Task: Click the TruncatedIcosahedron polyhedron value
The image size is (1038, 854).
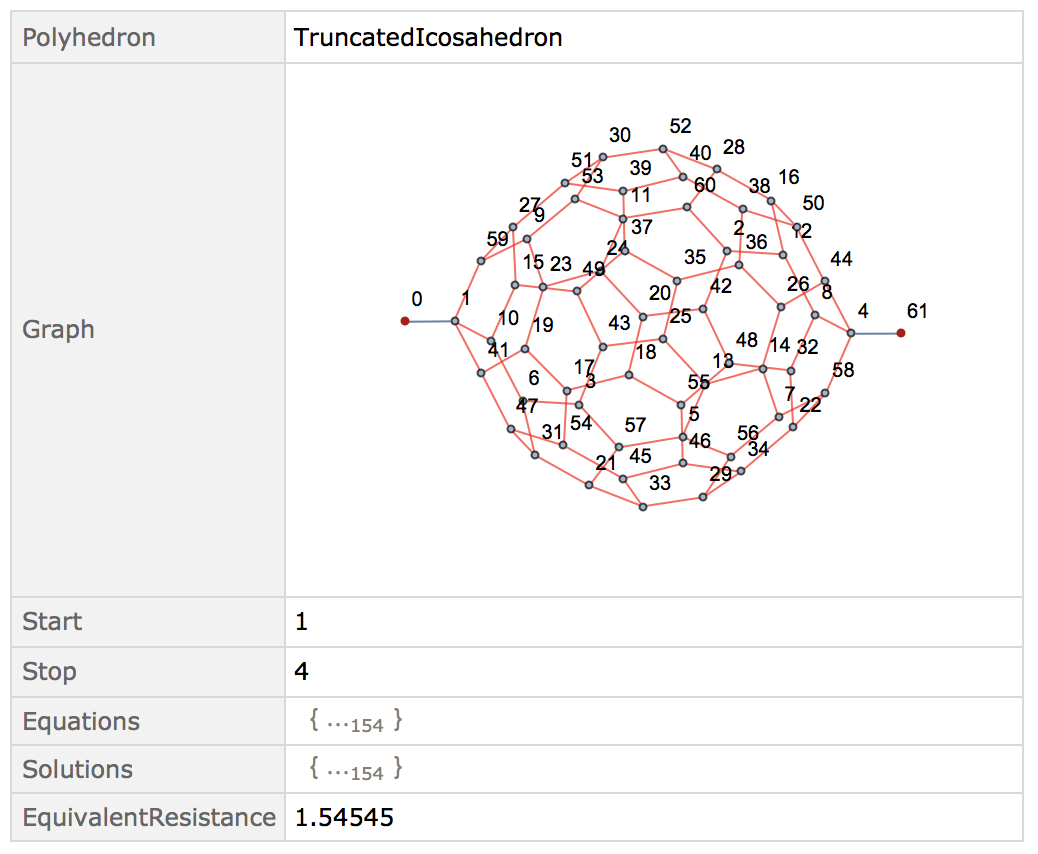Action: (428, 38)
